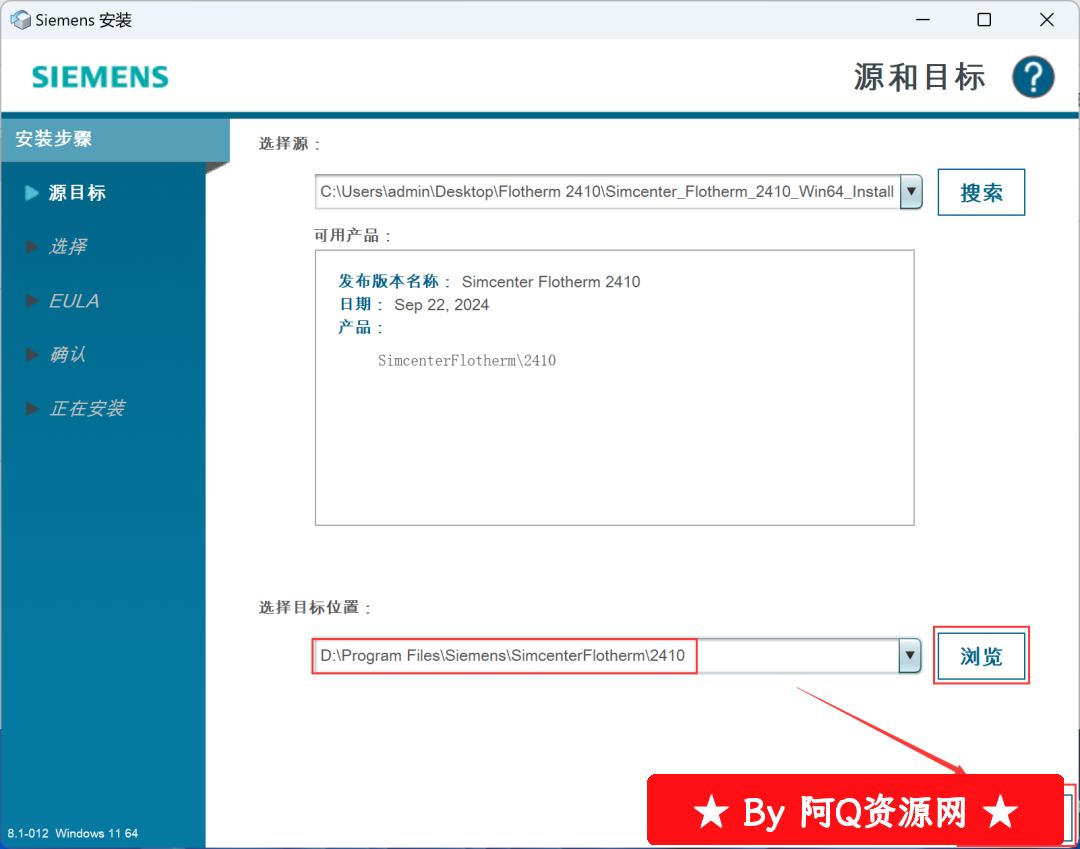Expand the target location dropdown arrow
1080x849 pixels.
tap(909, 656)
